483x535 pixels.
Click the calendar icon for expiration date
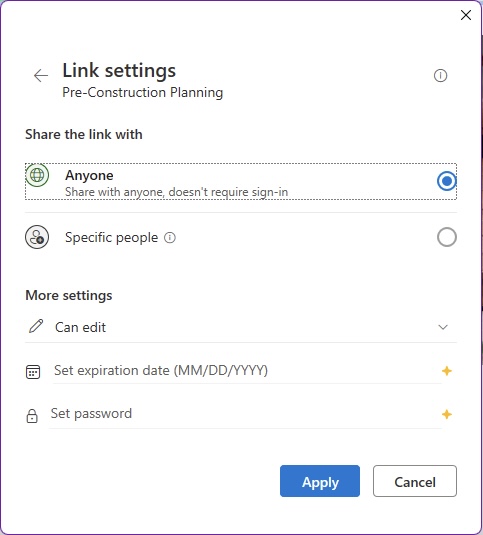pos(33,372)
